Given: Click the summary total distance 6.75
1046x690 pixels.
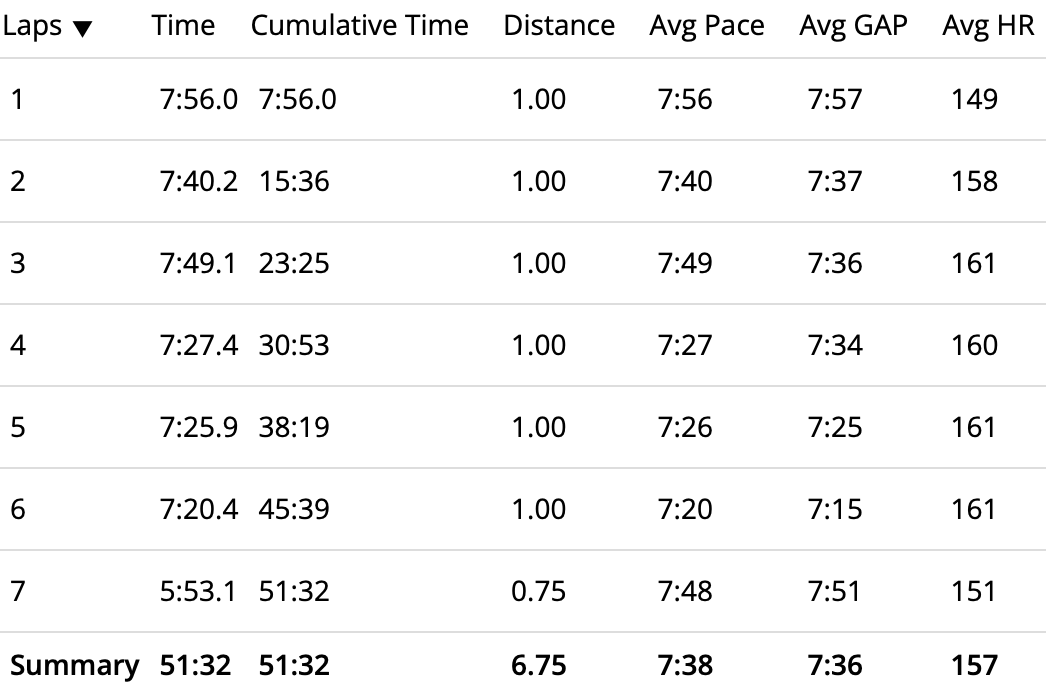Looking at the screenshot, I should click(x=538, y=665).
